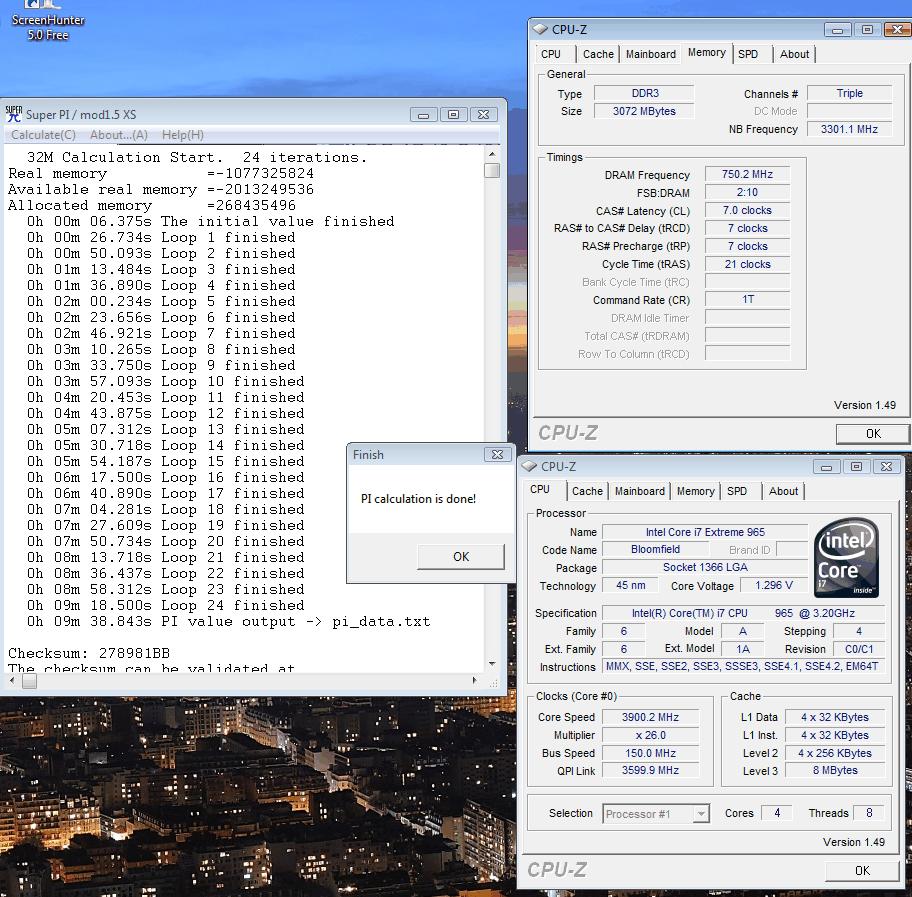This screenshot has width=912, height=897.
Task: Click the Code Name value Bloomfield
Action: (656, 549)
